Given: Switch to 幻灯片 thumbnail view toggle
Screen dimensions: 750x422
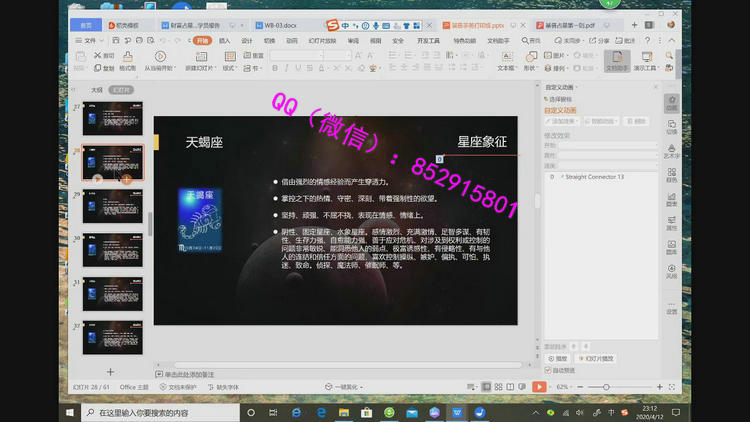Looking at the screenshot, I should tap(122, 89).
